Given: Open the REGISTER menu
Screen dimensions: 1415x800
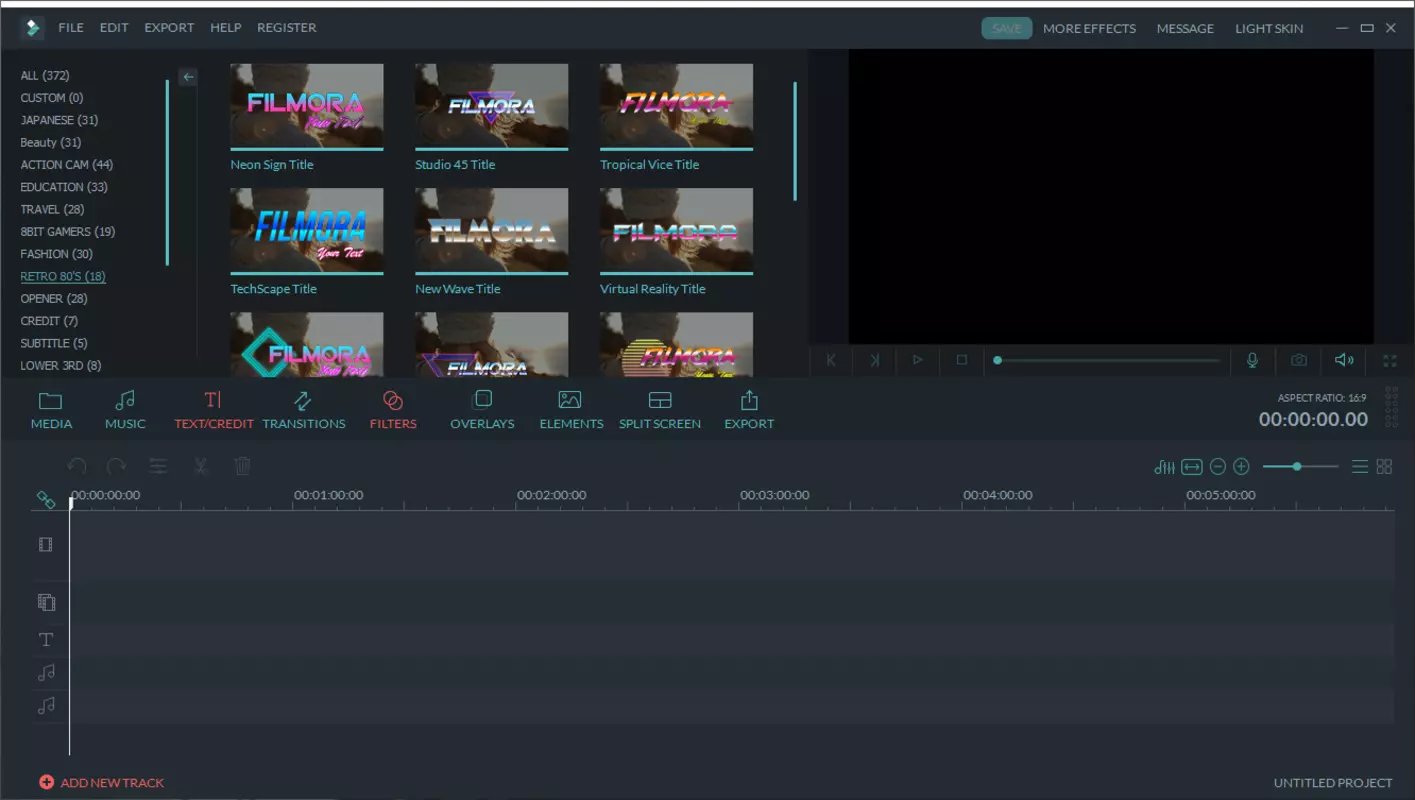Looking at the screenshot, I should pos(286,28).
